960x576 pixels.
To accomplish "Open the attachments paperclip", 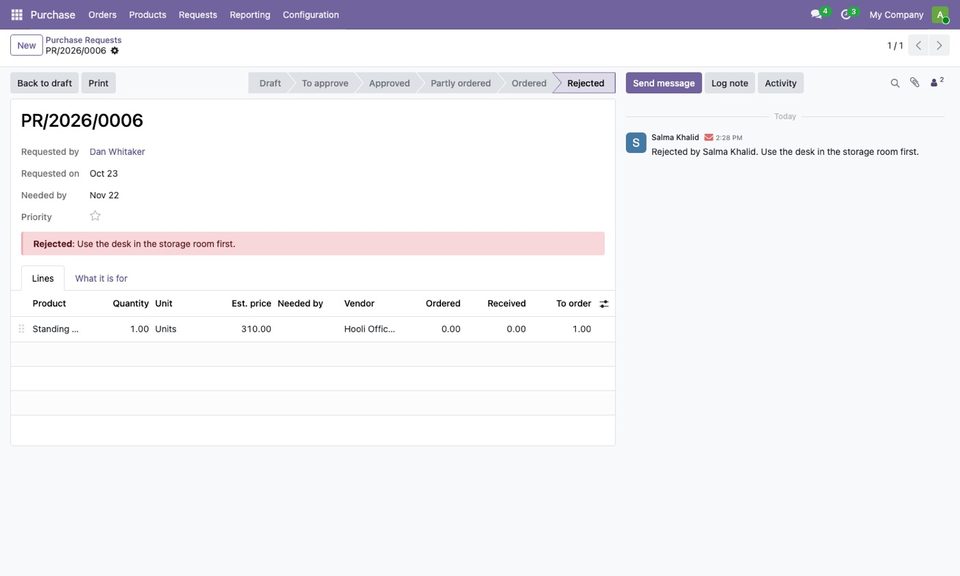I will [915, 83].
